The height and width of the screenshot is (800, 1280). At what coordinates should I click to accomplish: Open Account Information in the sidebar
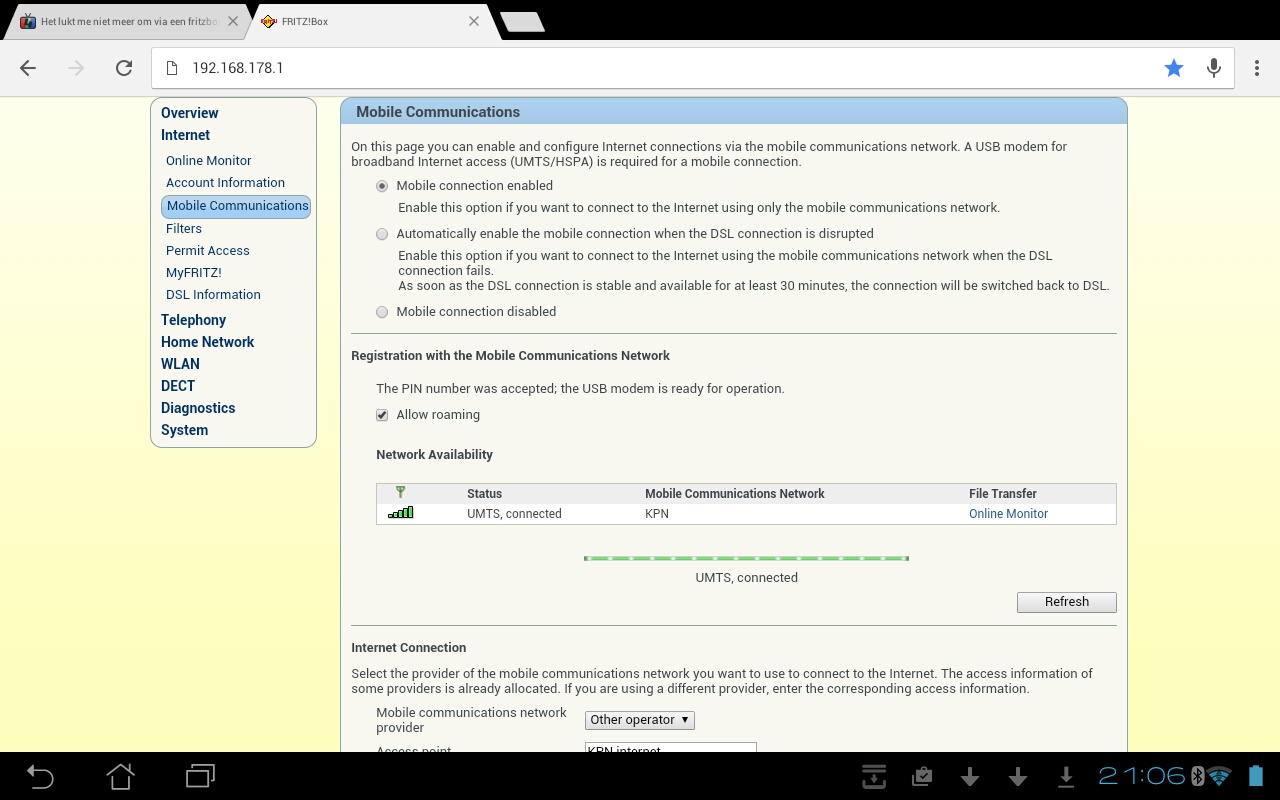(x=226, y=182)
